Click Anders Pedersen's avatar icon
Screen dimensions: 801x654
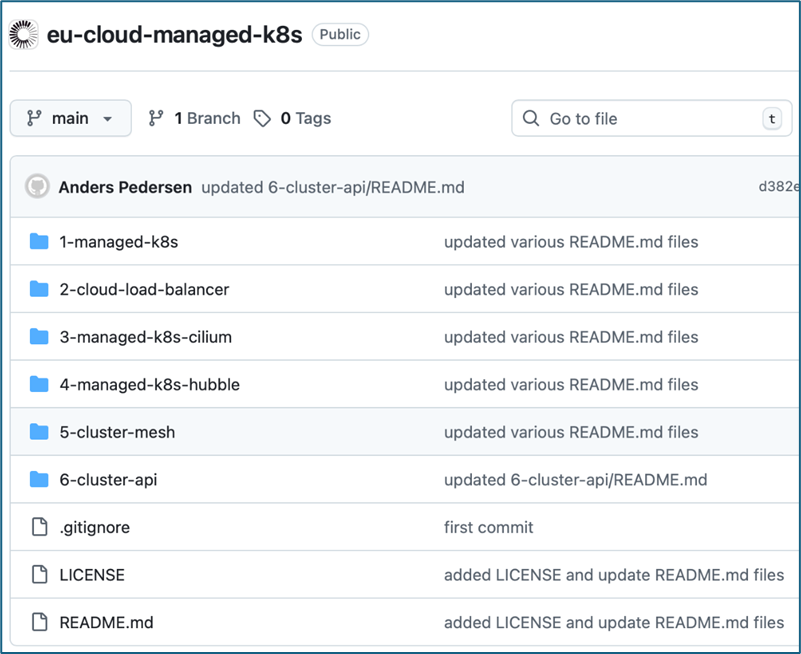click(x=37, y=187)
